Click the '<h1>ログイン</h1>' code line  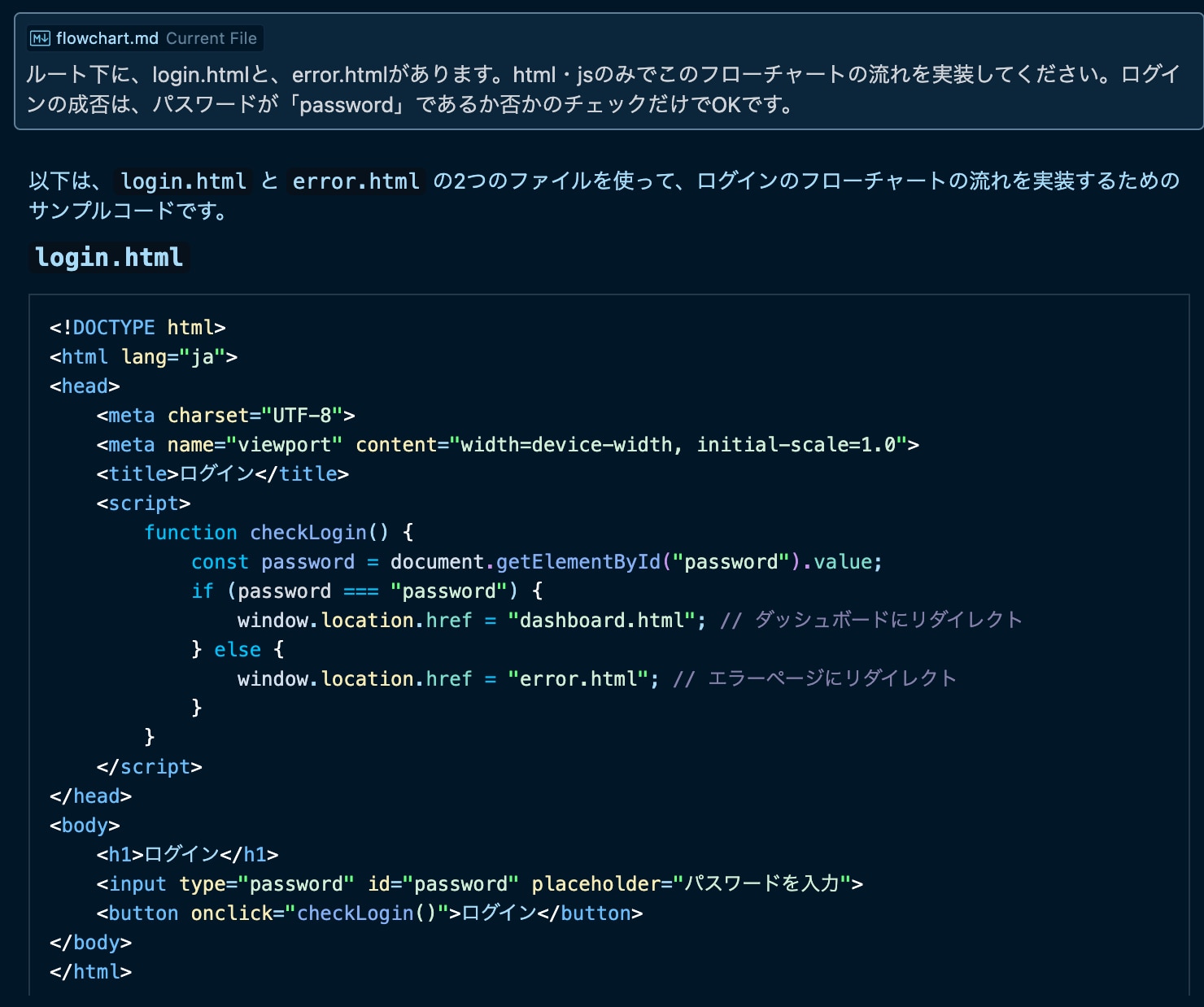188,854
